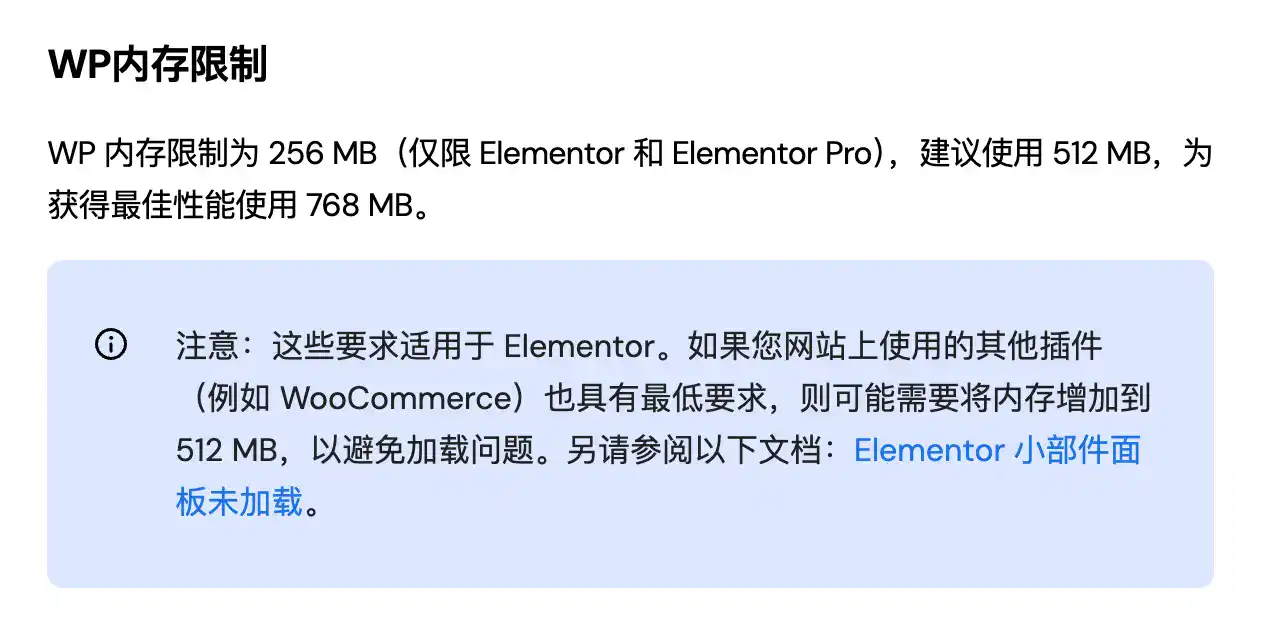Click the WP 内存限制为 text opening the paragraph
Screen dimensions: 1276x634
coord(153,154)
